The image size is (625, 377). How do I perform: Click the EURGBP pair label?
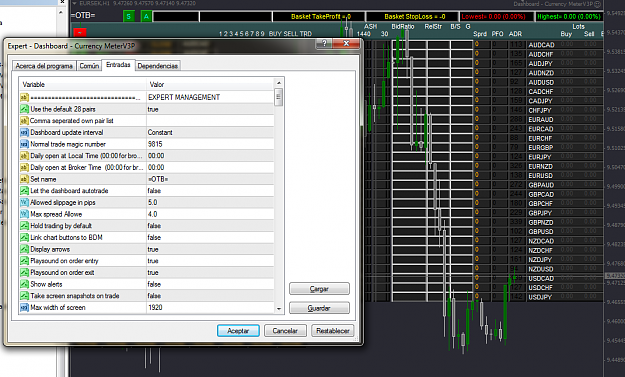click(540, 148)
